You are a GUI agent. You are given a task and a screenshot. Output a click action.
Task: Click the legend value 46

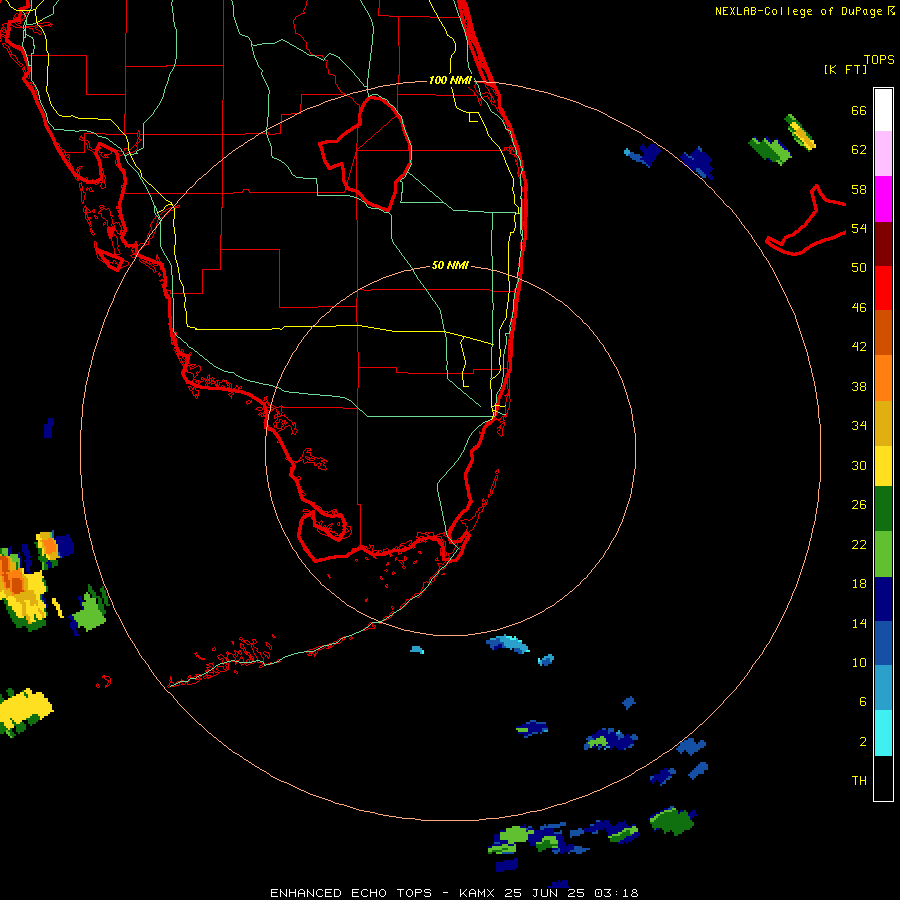[859, 308]
